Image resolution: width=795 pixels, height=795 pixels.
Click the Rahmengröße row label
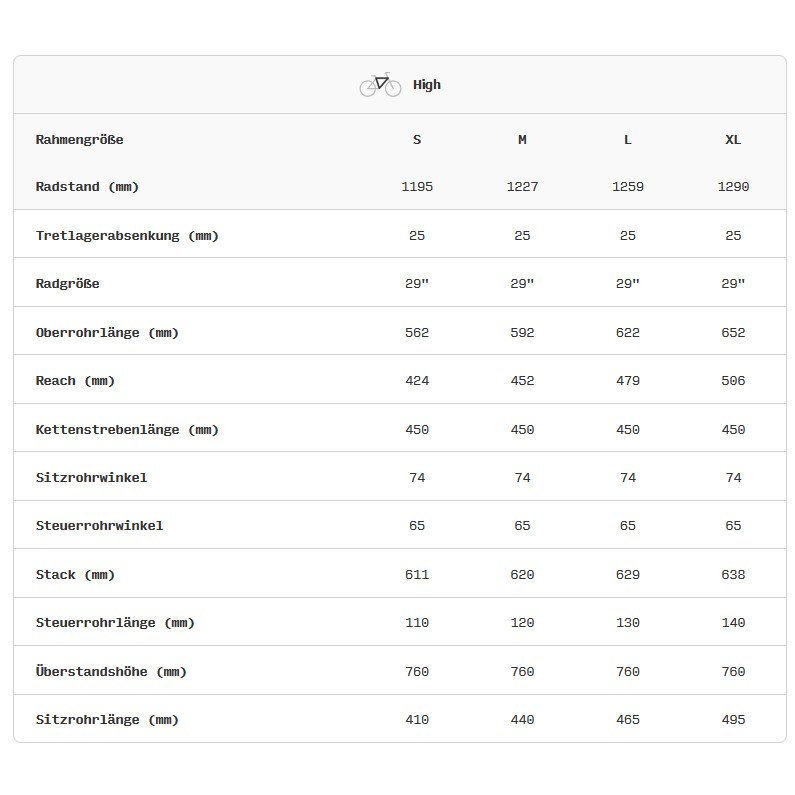point(80,140)
